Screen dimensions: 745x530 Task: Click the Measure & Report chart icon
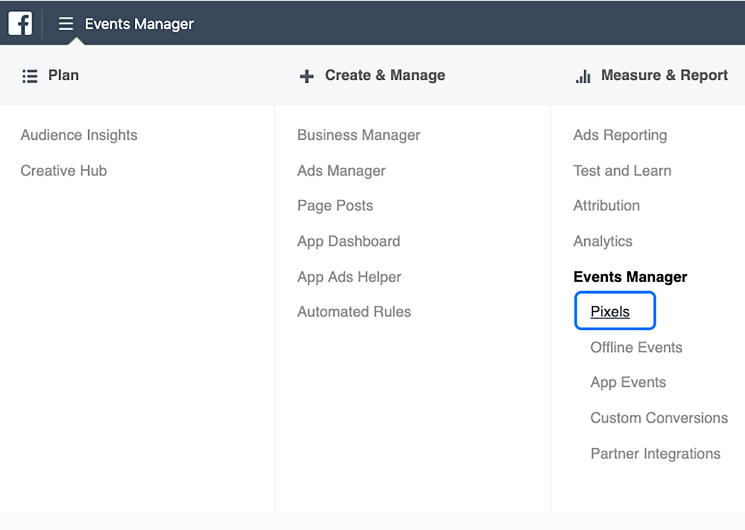[583, 76]
